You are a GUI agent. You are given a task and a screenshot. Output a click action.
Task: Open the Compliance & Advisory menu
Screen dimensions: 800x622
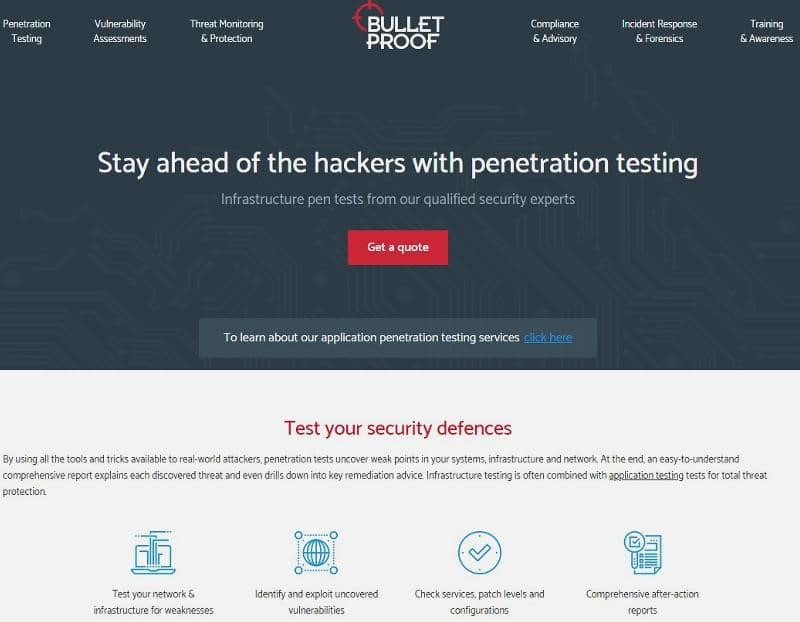coord(555,31)
